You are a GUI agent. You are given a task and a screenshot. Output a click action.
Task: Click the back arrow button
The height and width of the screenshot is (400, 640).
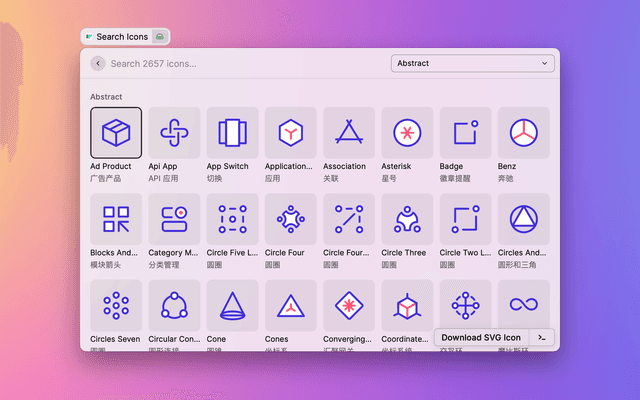click(x=98, y=63)
